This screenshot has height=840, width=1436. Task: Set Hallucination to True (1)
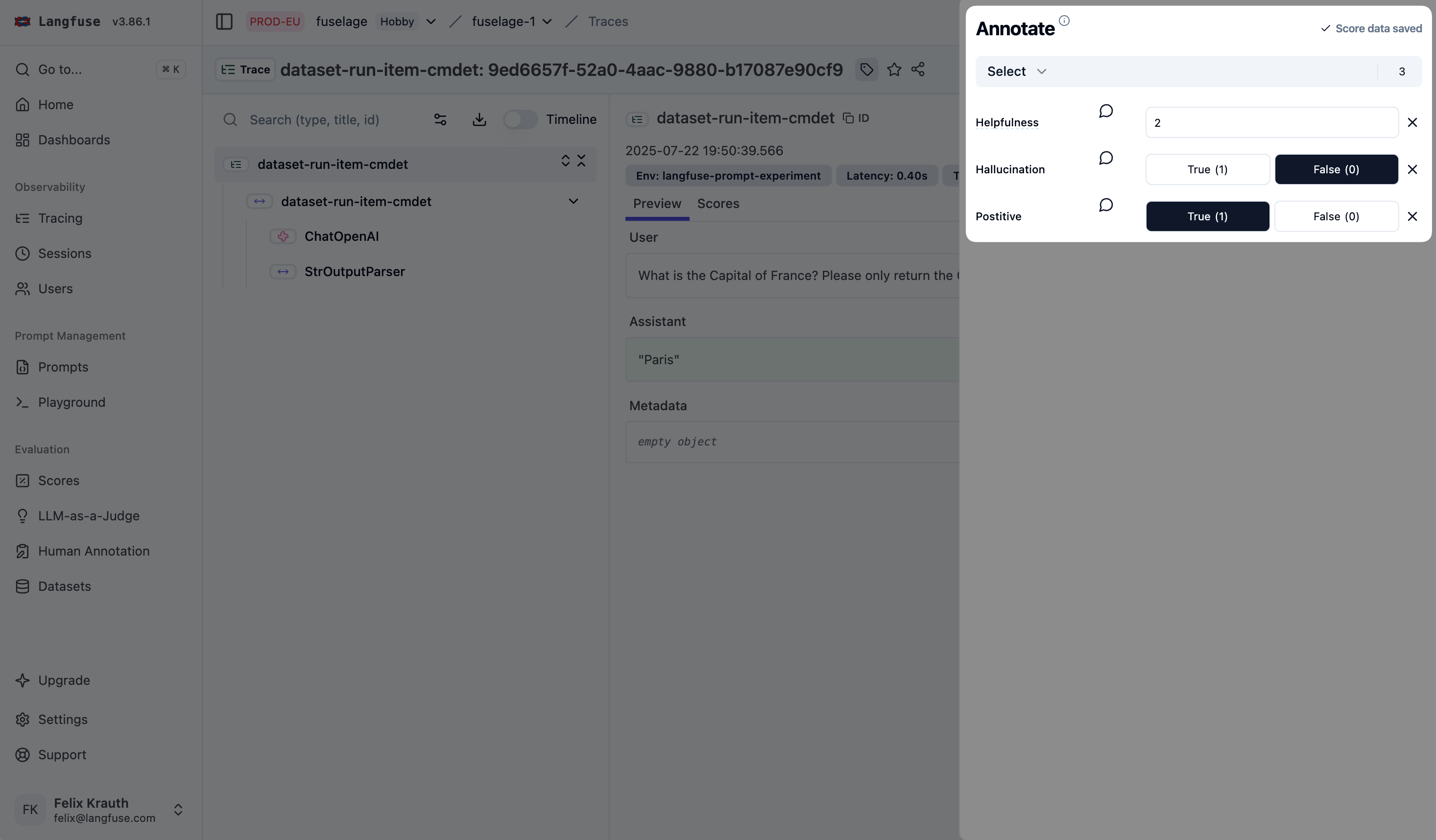click(x=1207, y=170)
